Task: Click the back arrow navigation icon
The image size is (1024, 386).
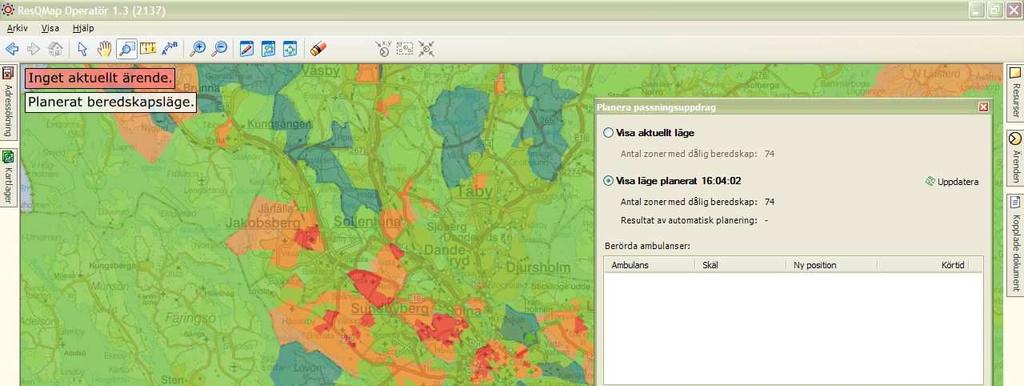Action: [x=12, y=48]
